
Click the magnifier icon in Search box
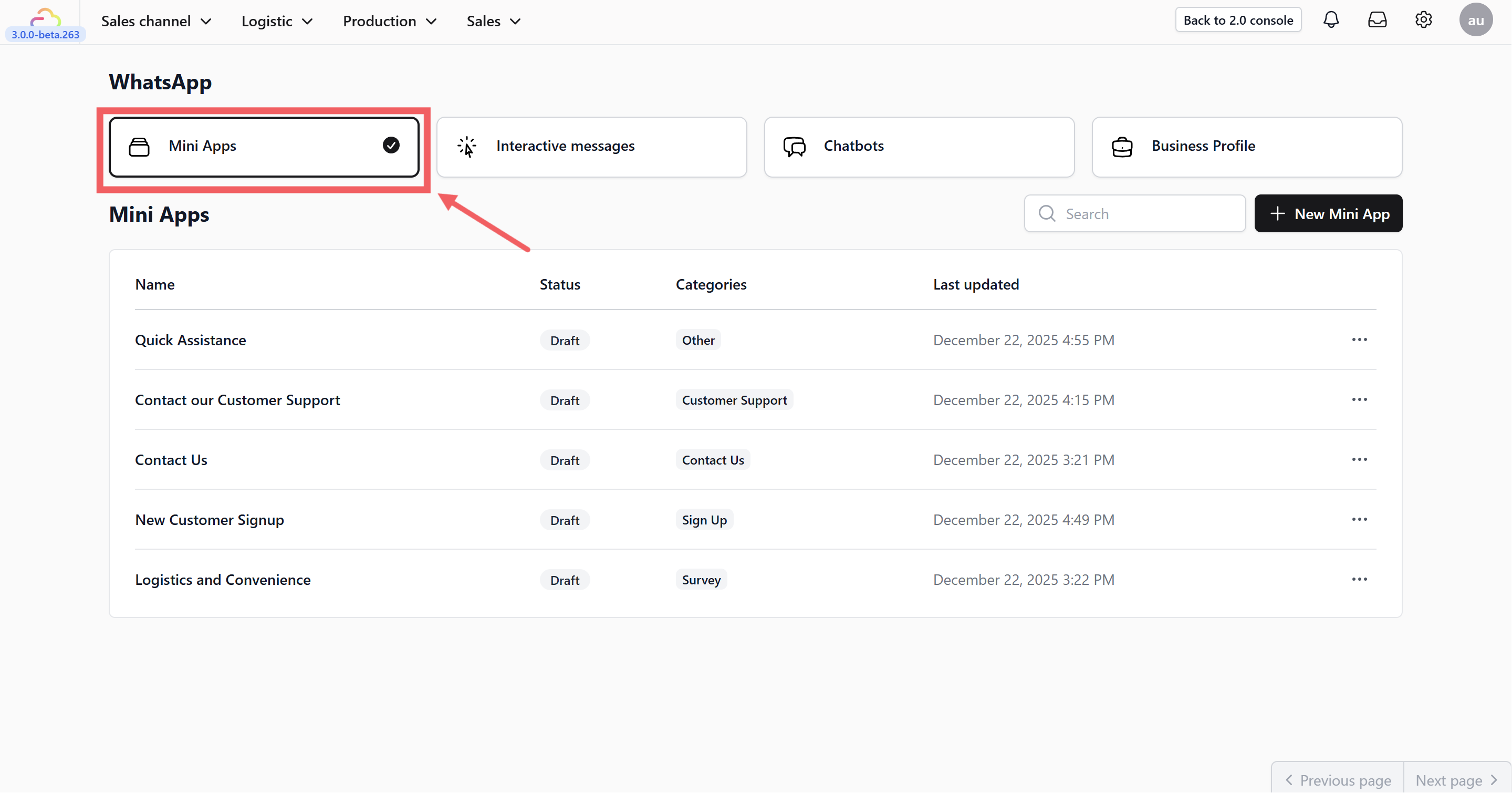(x=1047, y=213)
